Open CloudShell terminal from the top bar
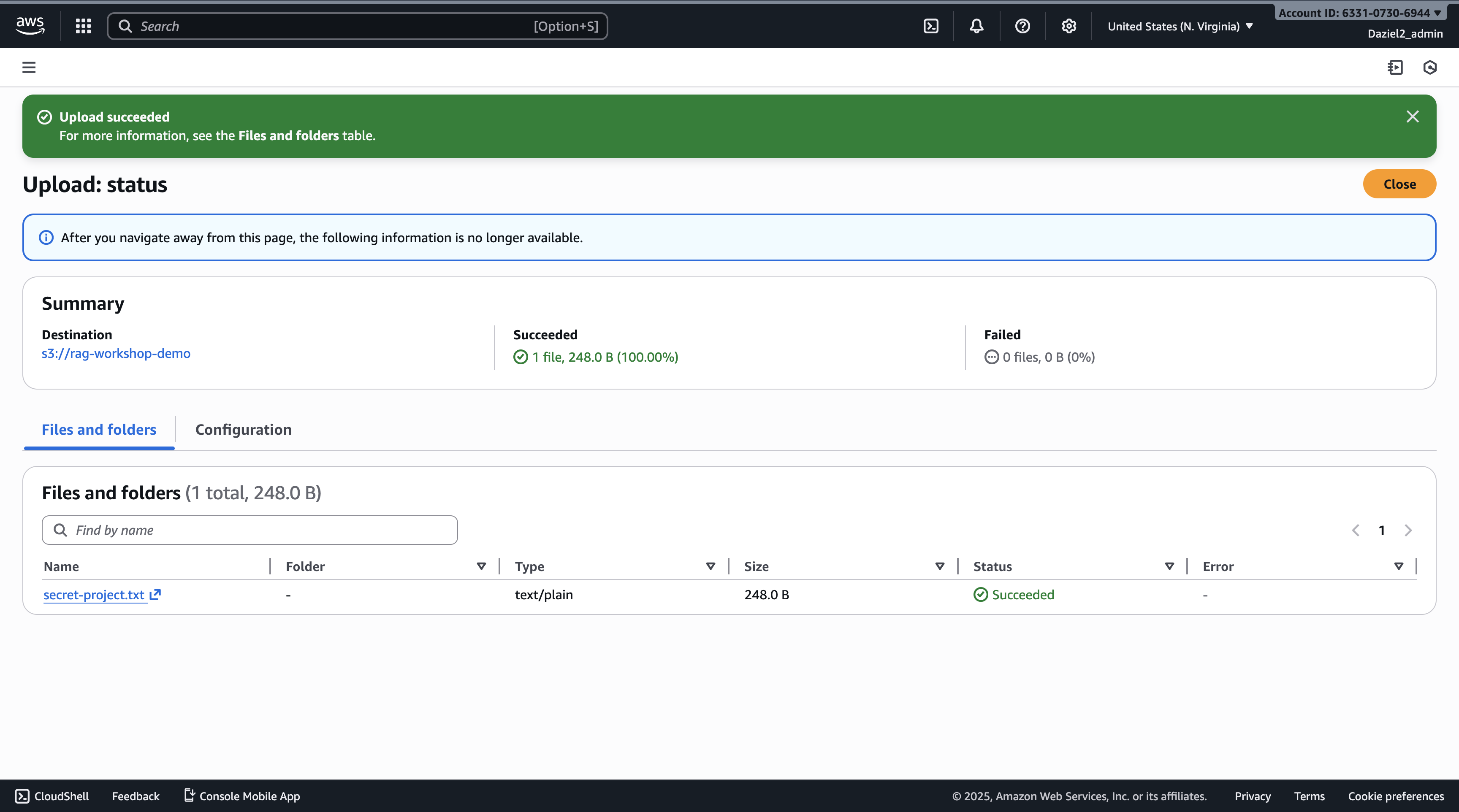 click(x=930, y=25)
